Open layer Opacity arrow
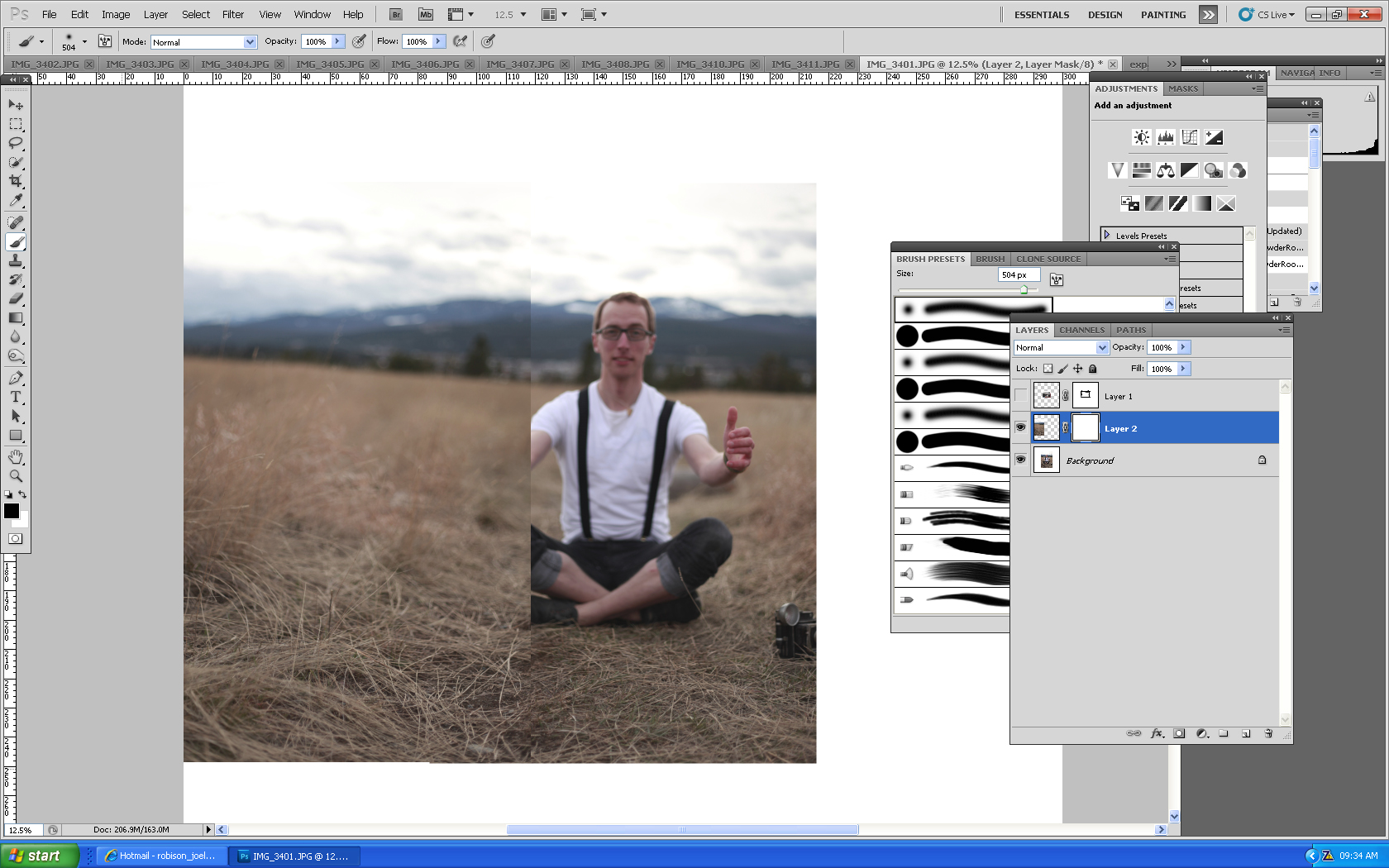This screenshot has width=1389, height=868. pyautogui.click(x=1183, y=347)
